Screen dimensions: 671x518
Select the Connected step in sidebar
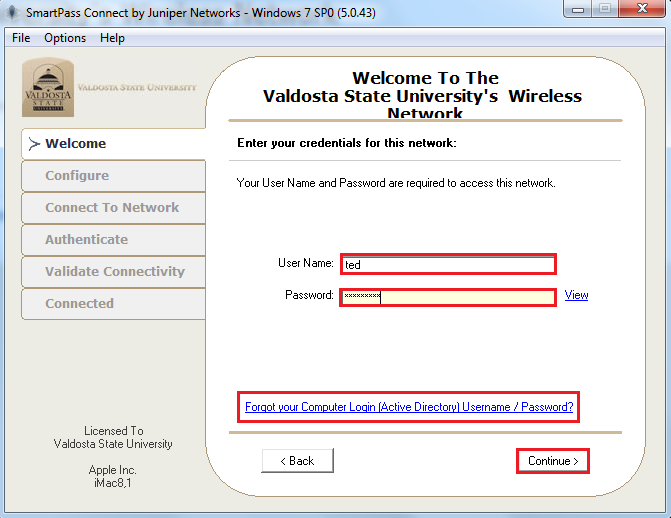coord(113,304)
